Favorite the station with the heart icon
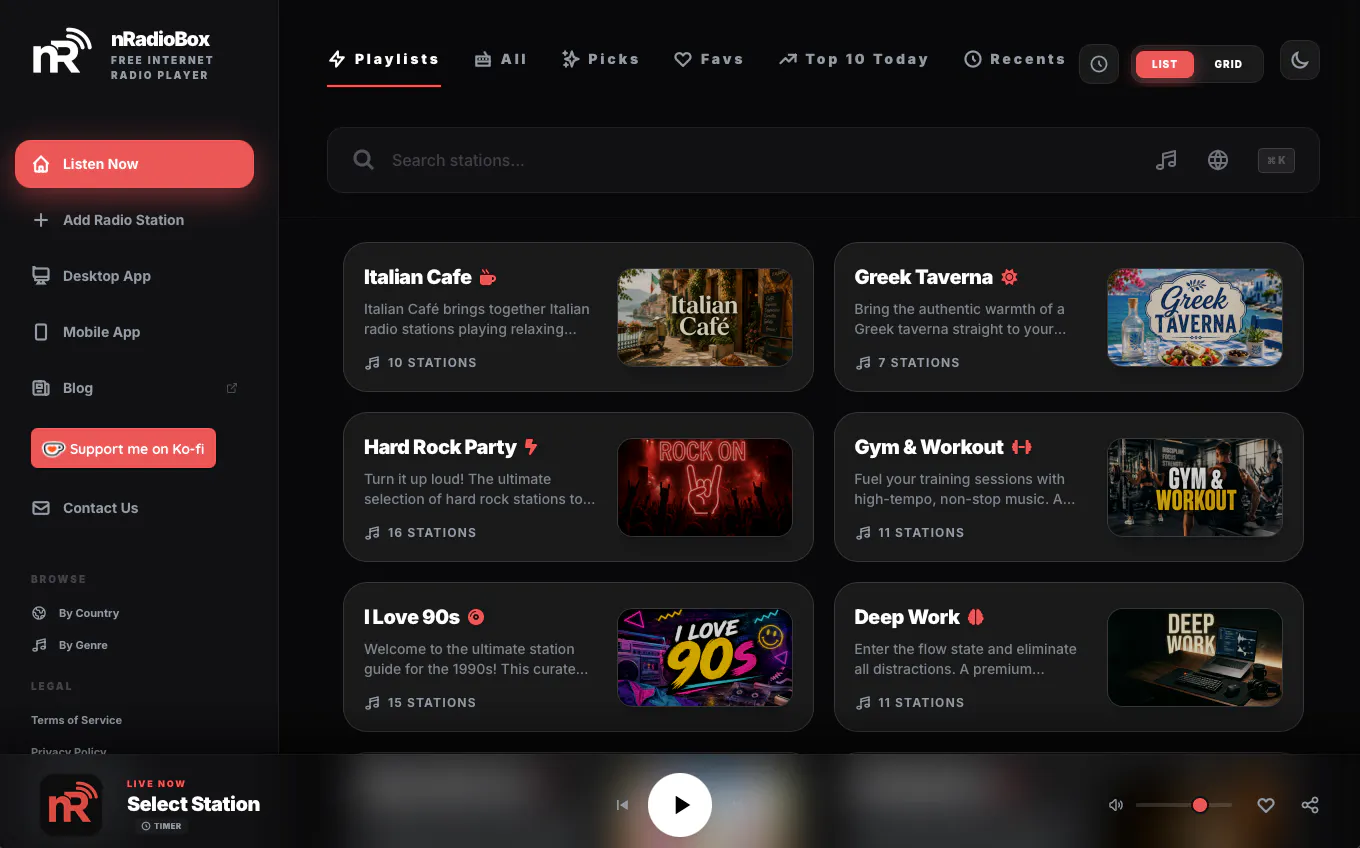1360x848 pixels. click(x=1266, y=805)
